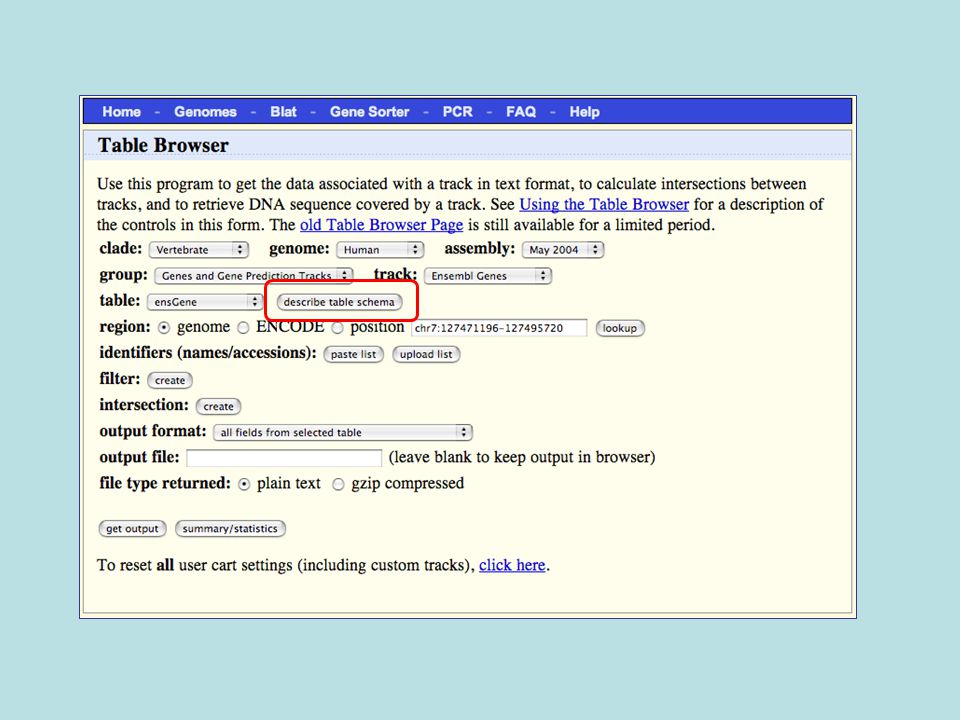Choose gzip compressed file type
The height and width of the screenshot is (720, 960).
click(x=338, y=484)
